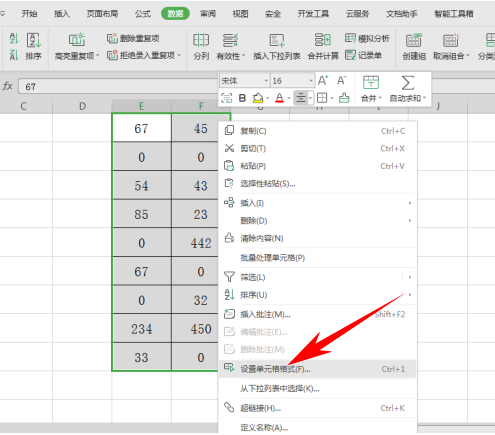Choose 复制(C) from context menu
The height and width of the screenshot is (435, 495).
coord(317,131)
